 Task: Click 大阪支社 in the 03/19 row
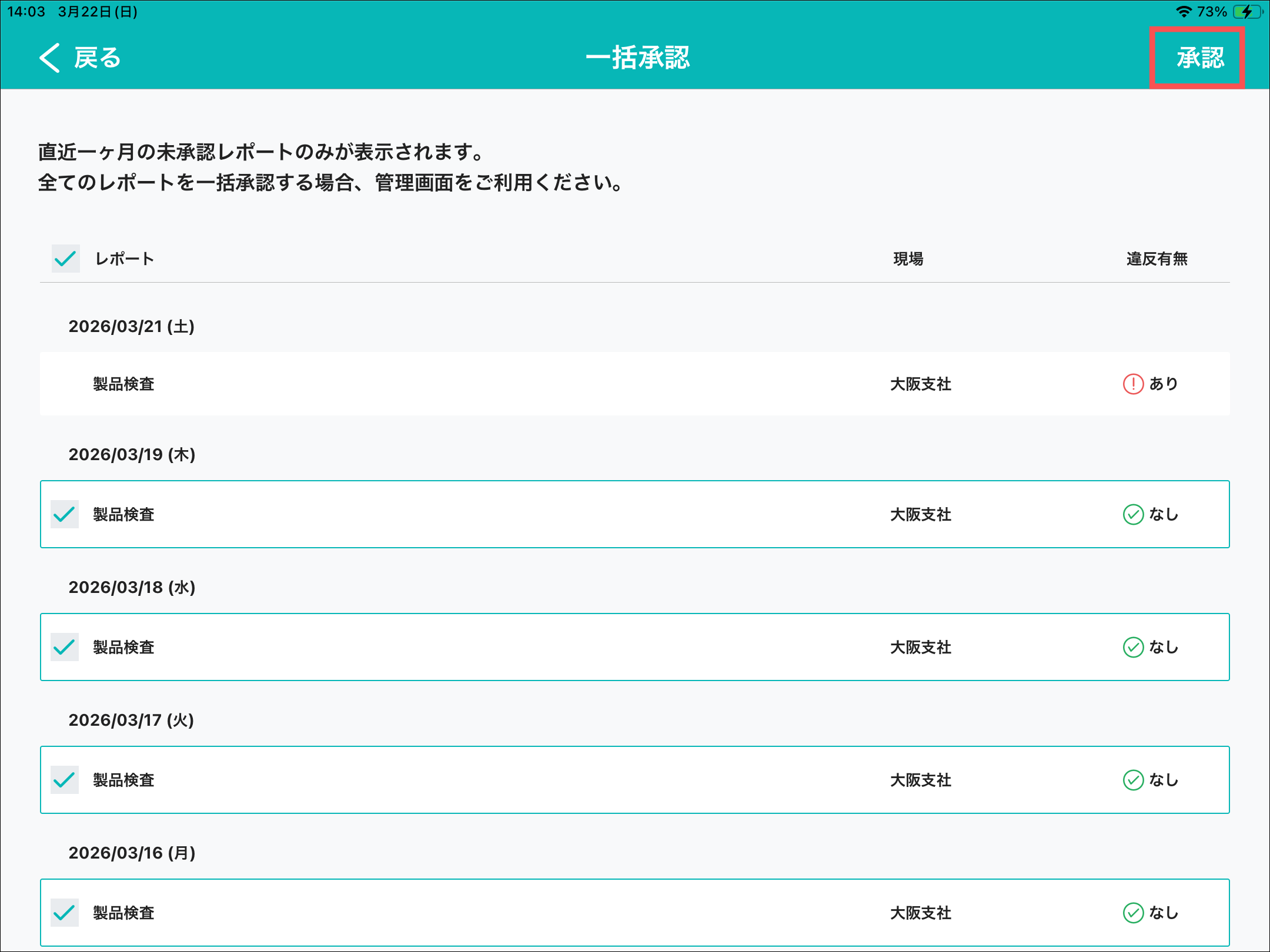coord(920,514)
